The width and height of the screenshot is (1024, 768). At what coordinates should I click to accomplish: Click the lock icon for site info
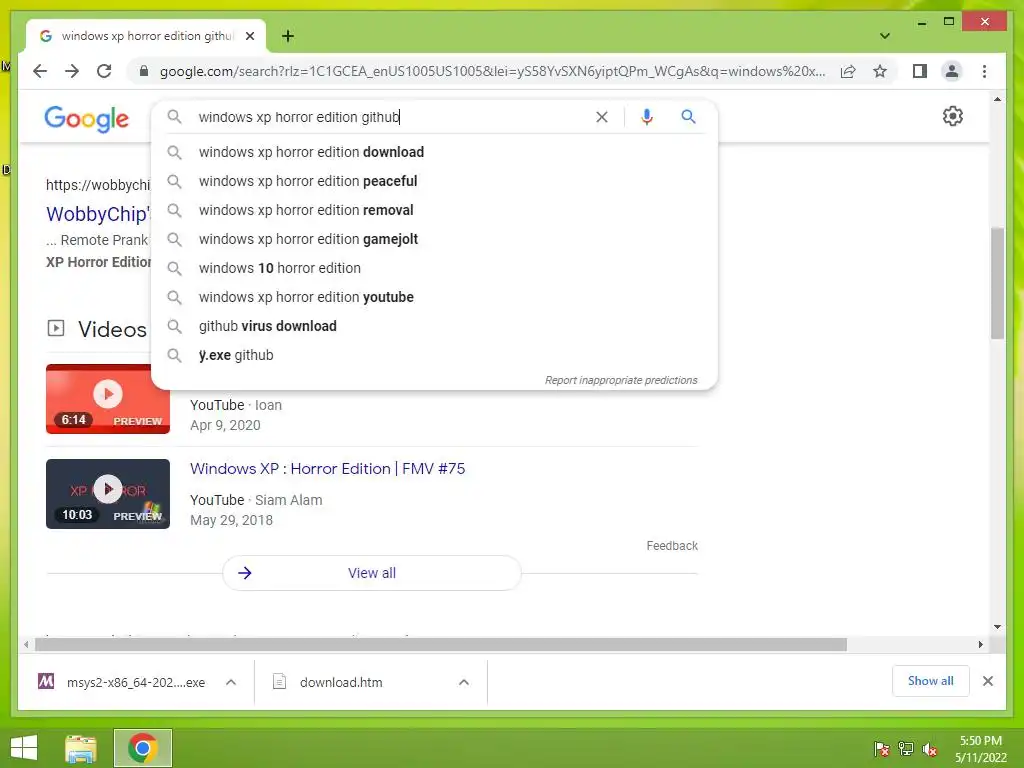144,71
